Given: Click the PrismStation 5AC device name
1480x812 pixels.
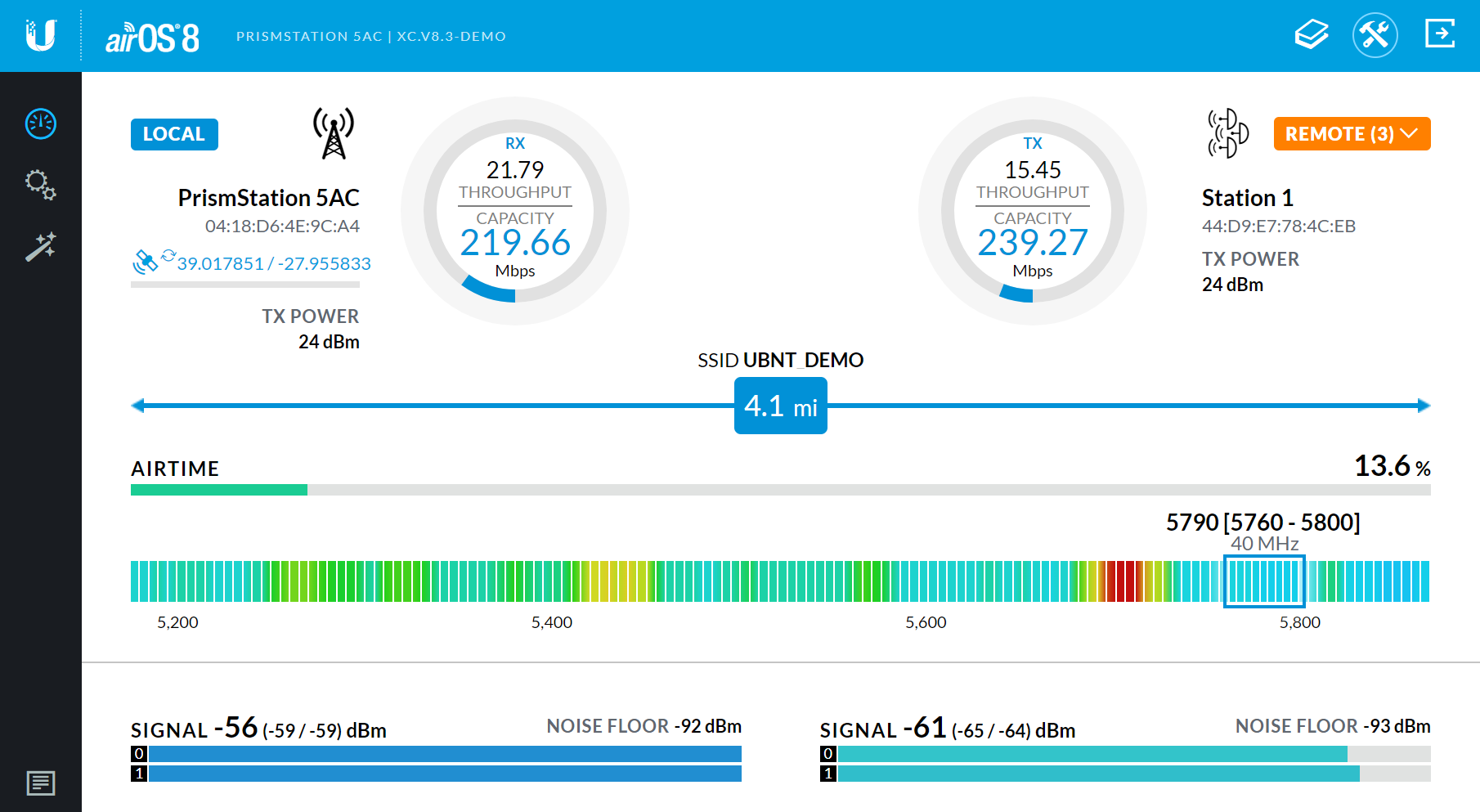Looking at the screenshot, I should coord(269,198).
